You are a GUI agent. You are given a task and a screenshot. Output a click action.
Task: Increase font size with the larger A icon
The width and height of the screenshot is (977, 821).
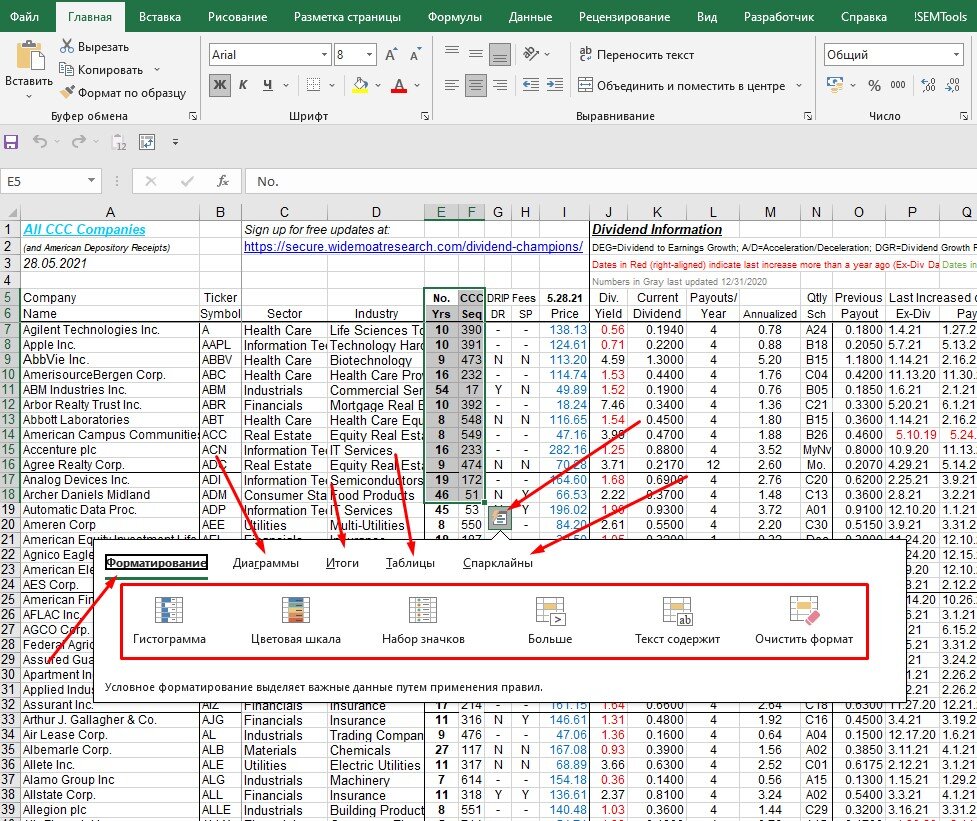click(391, 55)
